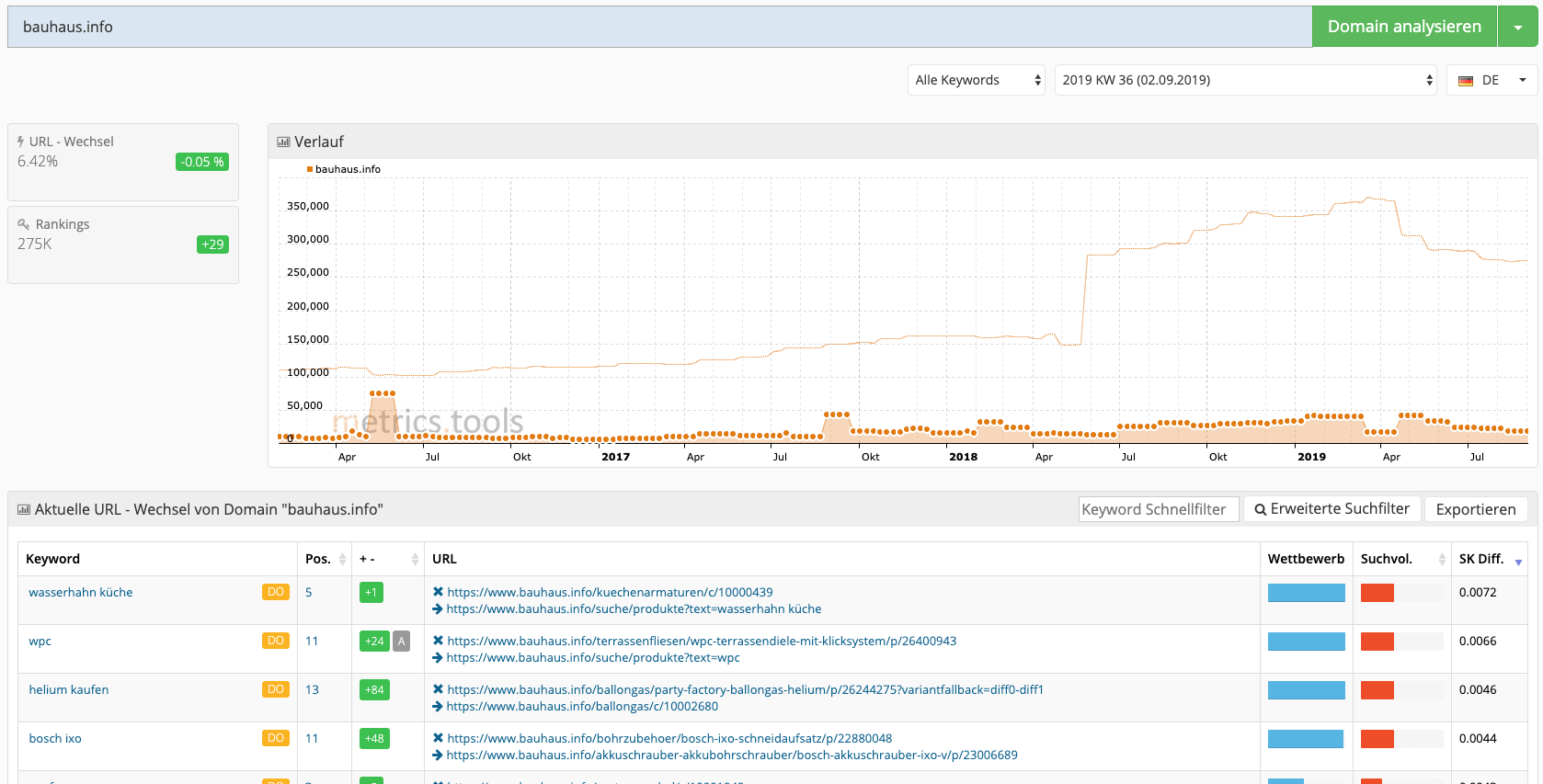
Task: Edit the bauhaus.info domain field
Action: (x=659, y=27)
